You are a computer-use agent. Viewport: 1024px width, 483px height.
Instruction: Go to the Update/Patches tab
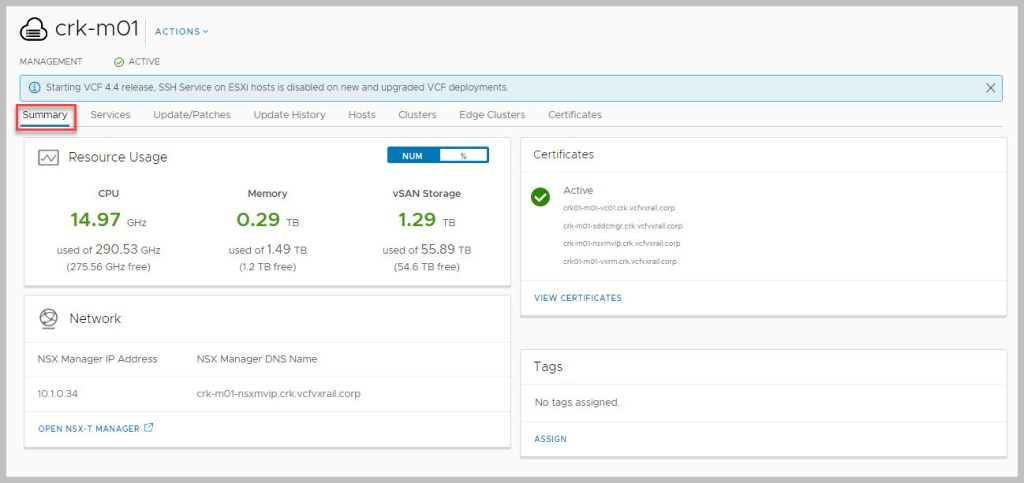tap(192, 115)
